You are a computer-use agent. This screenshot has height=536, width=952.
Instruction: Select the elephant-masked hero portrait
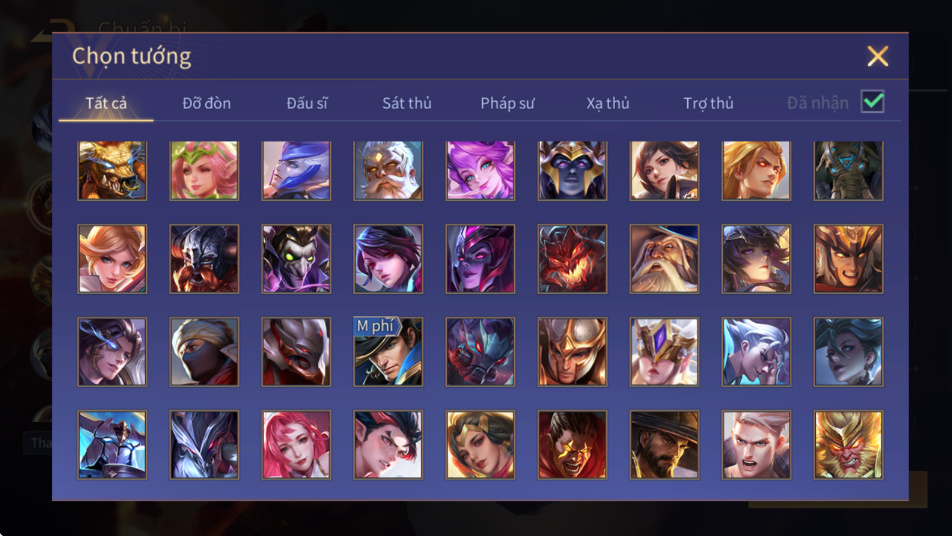(x=848, y=171)
